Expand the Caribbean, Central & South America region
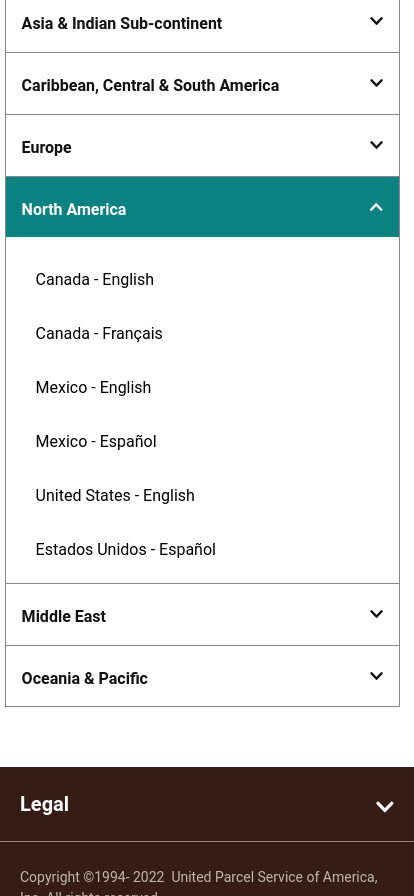 coord(202,84)
